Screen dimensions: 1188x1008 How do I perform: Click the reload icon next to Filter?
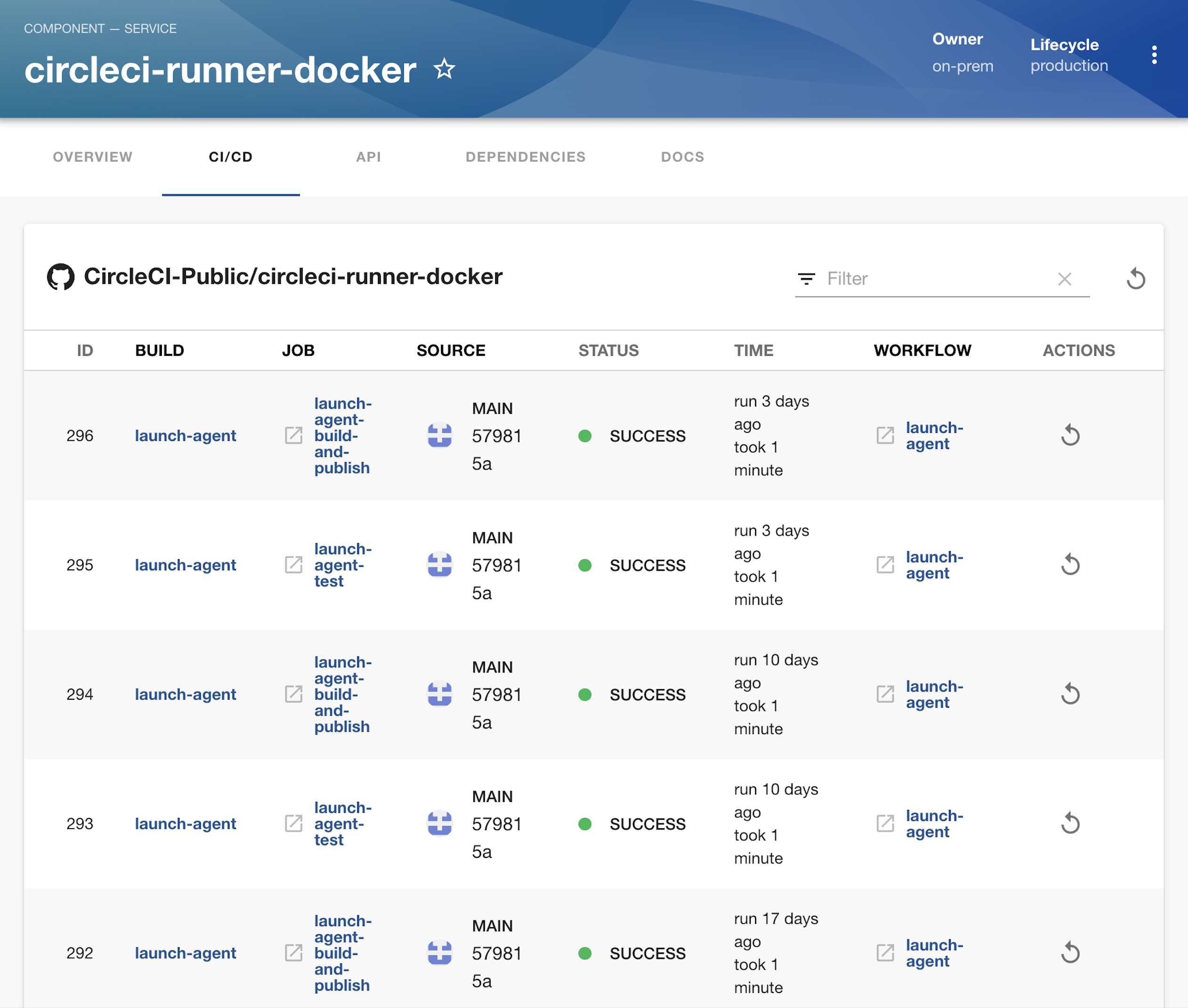pos(1135,279)
